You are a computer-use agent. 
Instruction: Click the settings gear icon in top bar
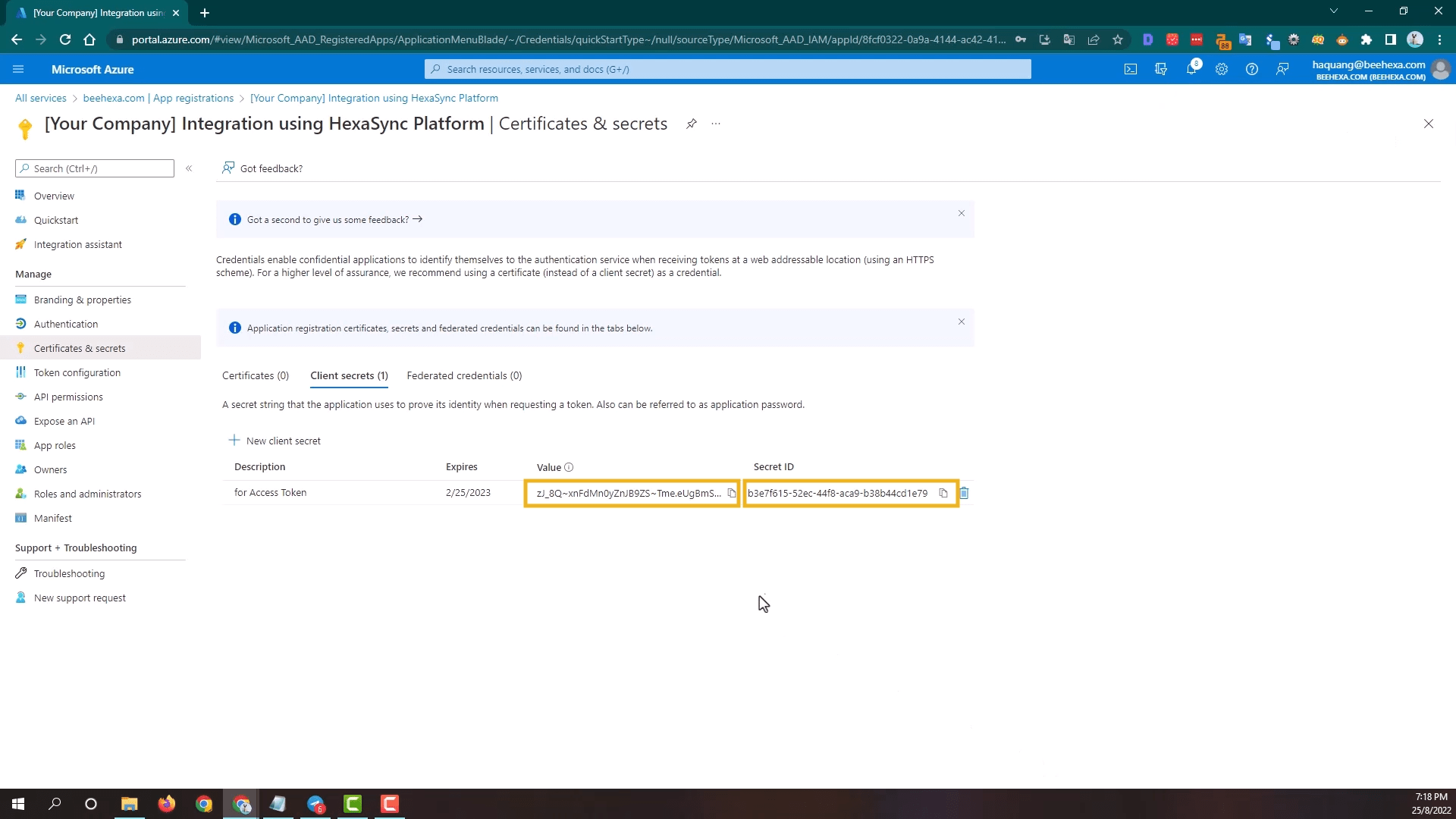click(1222, 69)
